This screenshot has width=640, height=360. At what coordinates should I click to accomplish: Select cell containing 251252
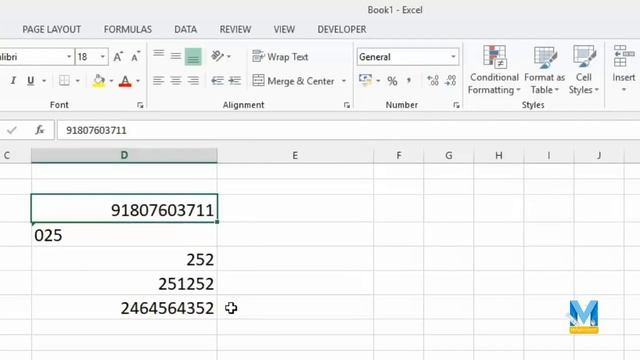click(x=124, y=284)
